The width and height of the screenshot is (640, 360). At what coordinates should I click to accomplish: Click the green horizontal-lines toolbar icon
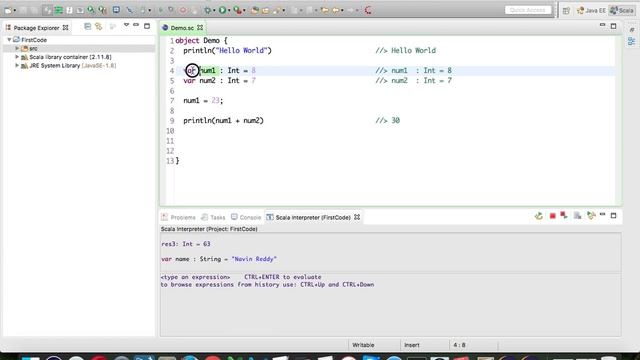coord(58,10)
